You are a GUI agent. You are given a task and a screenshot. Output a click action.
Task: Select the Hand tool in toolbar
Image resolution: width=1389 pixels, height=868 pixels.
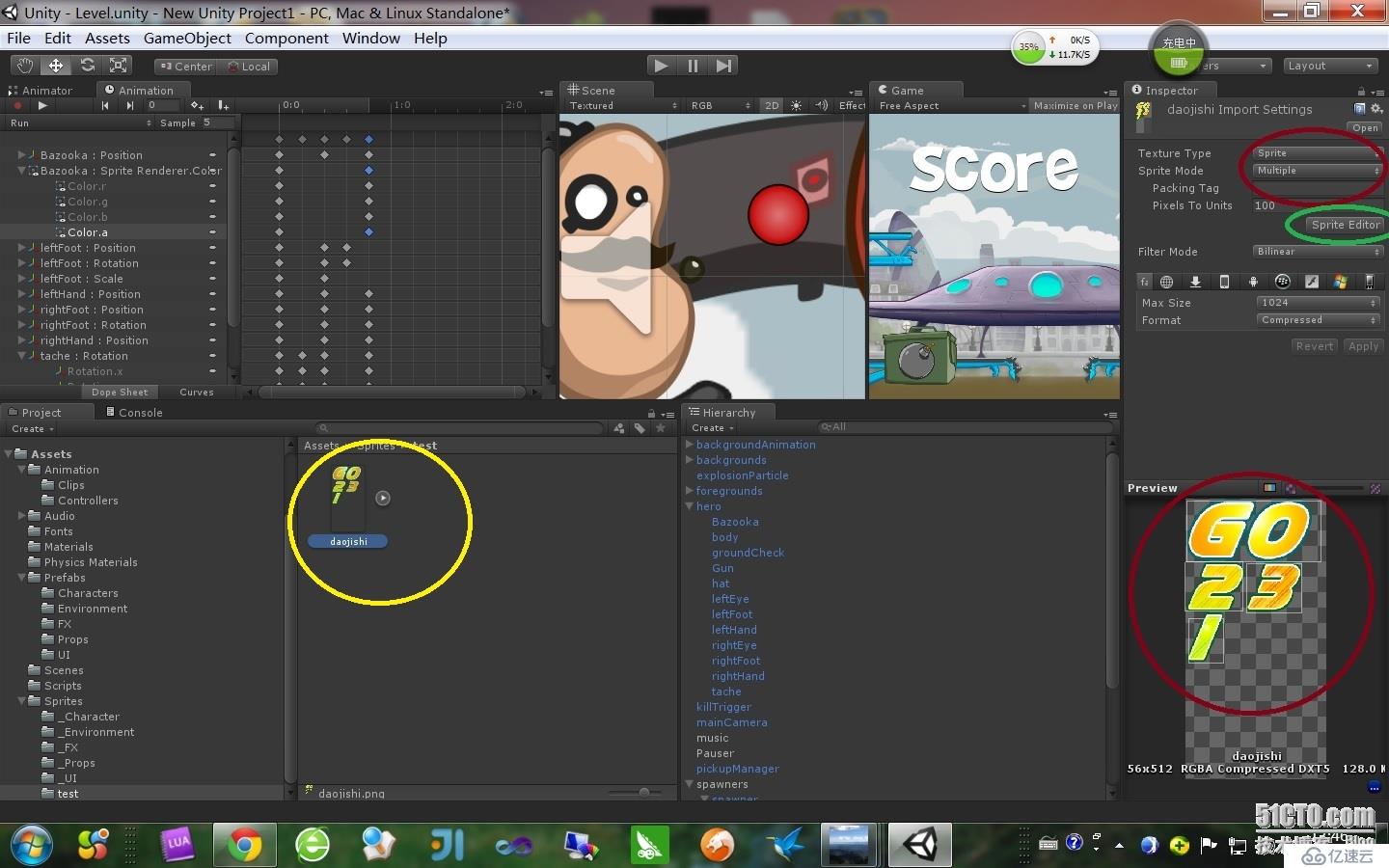coord(25,66)
